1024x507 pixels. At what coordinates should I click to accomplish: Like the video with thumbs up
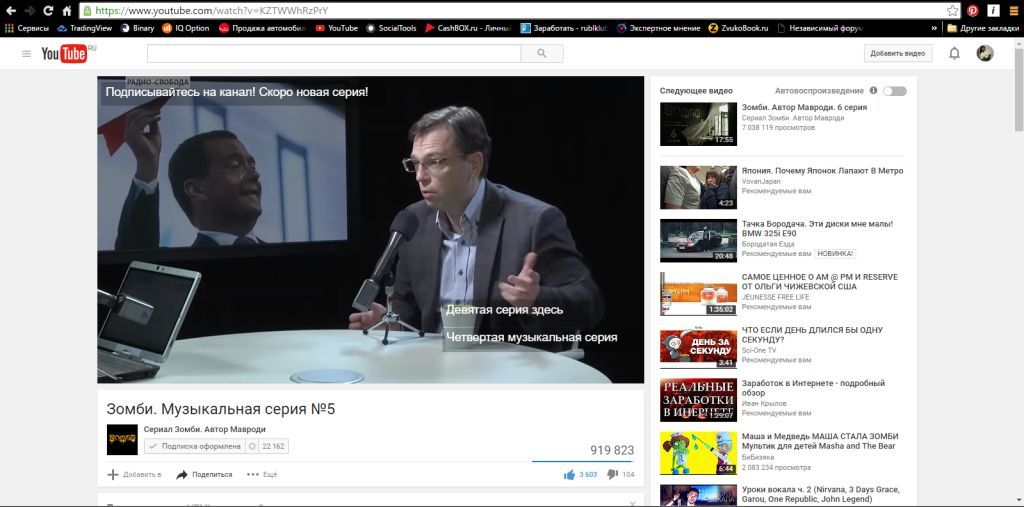coord(569,474)
